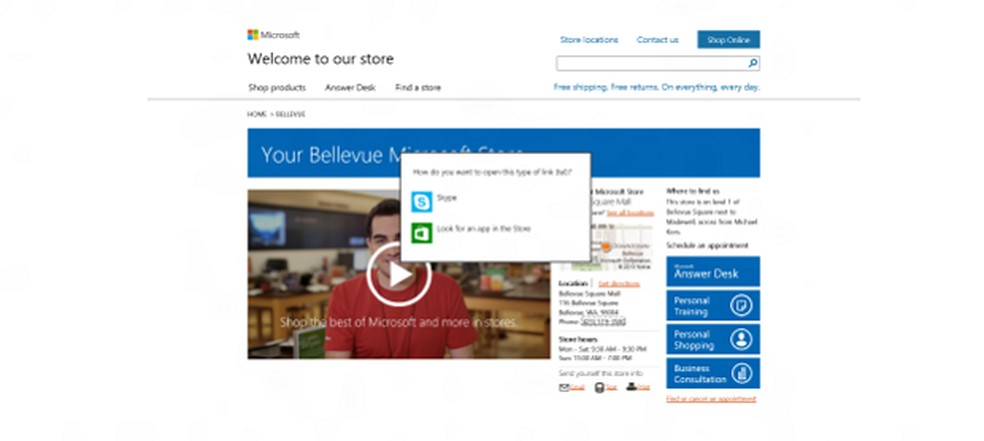Viewport: 984px width, 441px height.
Task: Follow the Store locations link
Action: tap(589, 40)
